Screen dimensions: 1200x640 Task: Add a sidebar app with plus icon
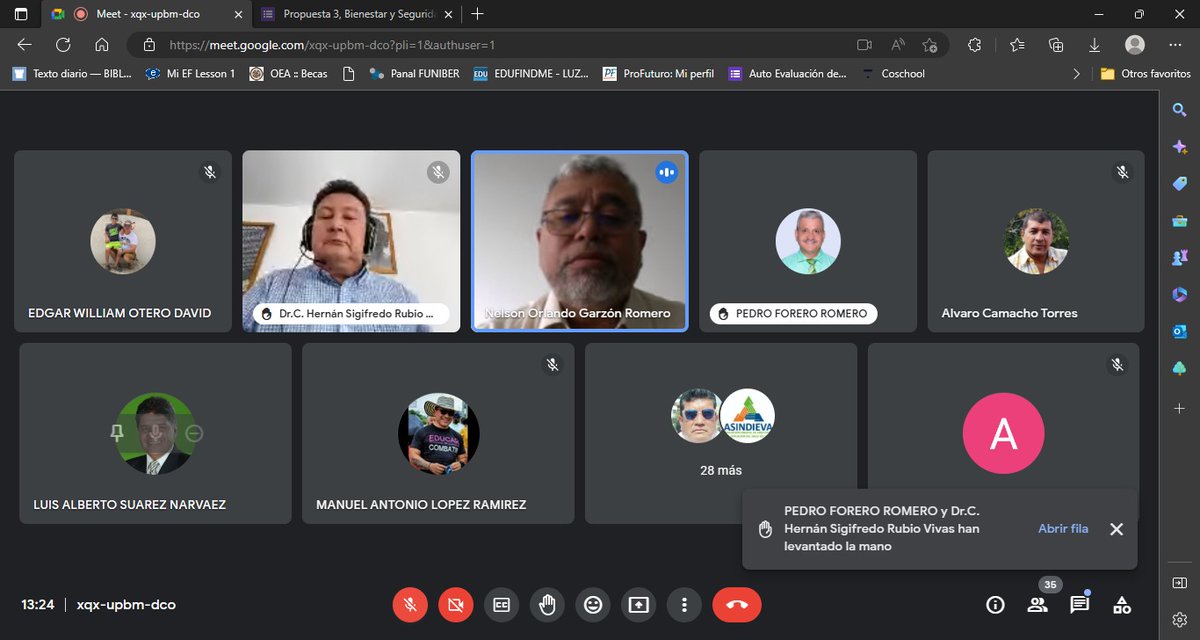1180,408
